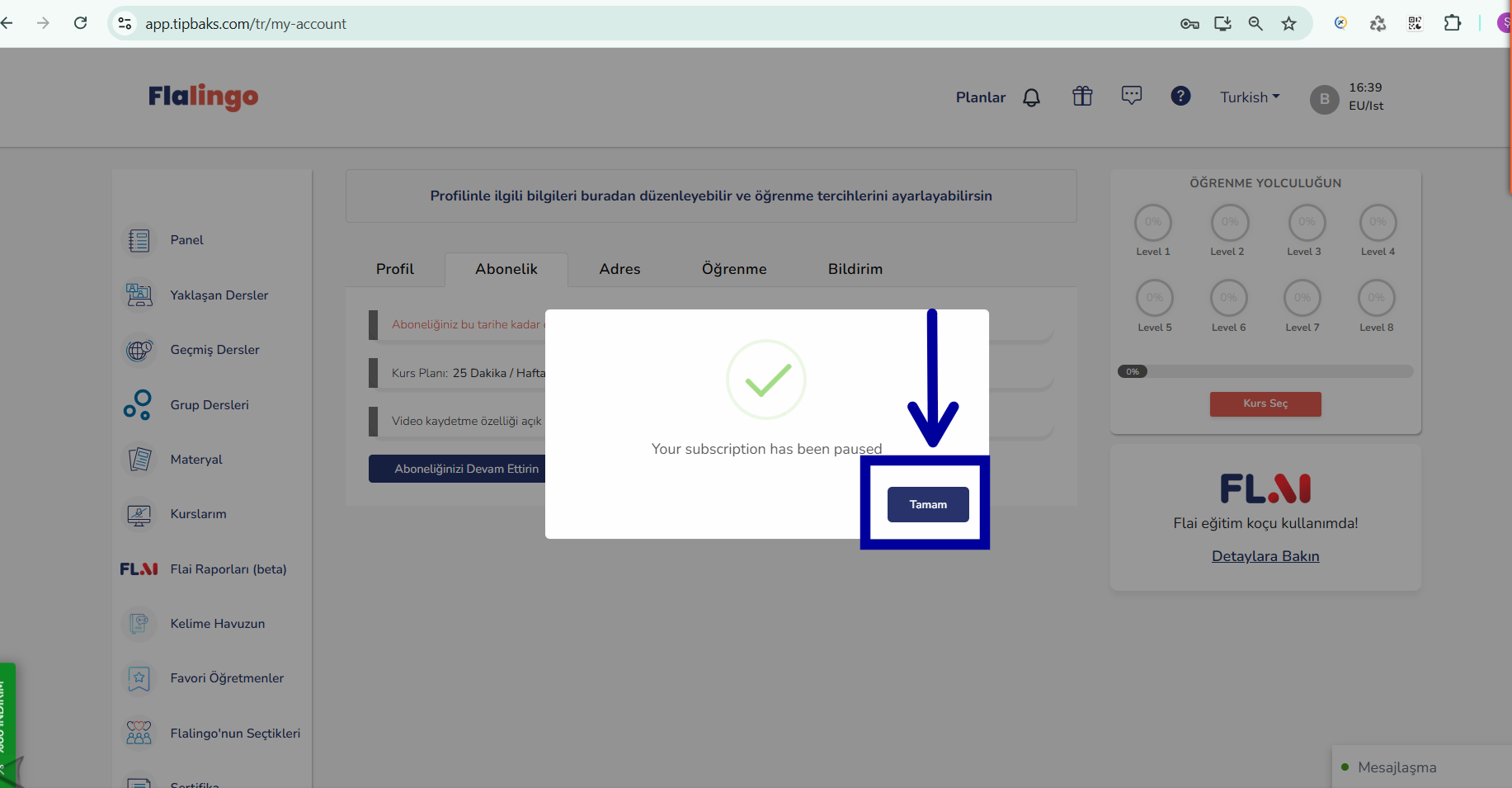Open the gift box icon
The height and width of the screenshot is (788, 1512).
pyautogui.click(x=1082, y=97)
